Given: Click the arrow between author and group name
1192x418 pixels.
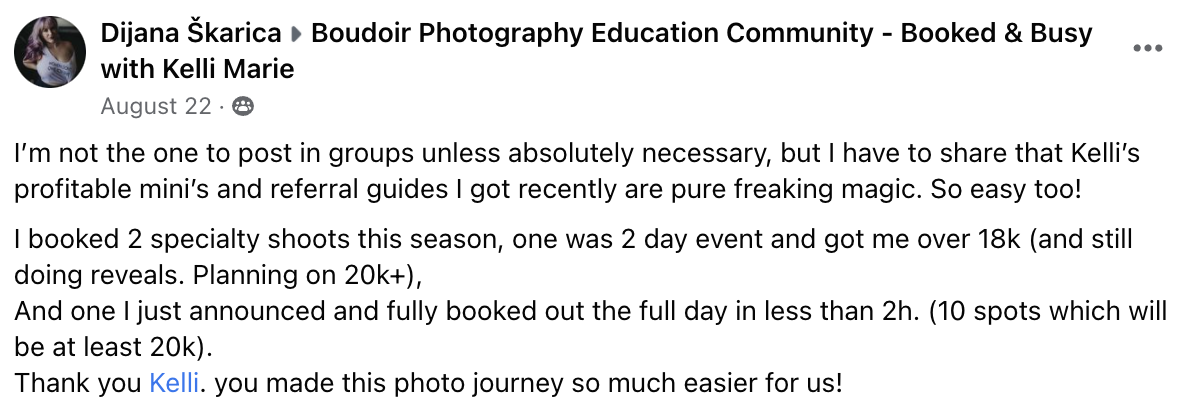Looking at the screenshot, I should 296,35.
